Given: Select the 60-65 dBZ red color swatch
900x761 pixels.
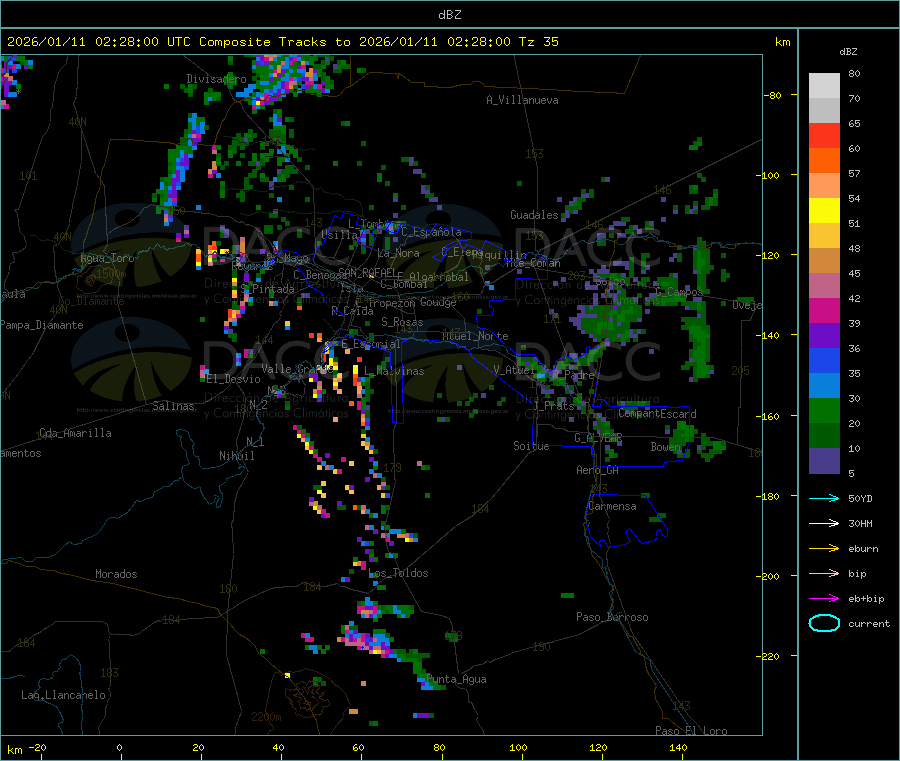Looking at the screenshot, I should pyautogui.click(x=824, y=135).
